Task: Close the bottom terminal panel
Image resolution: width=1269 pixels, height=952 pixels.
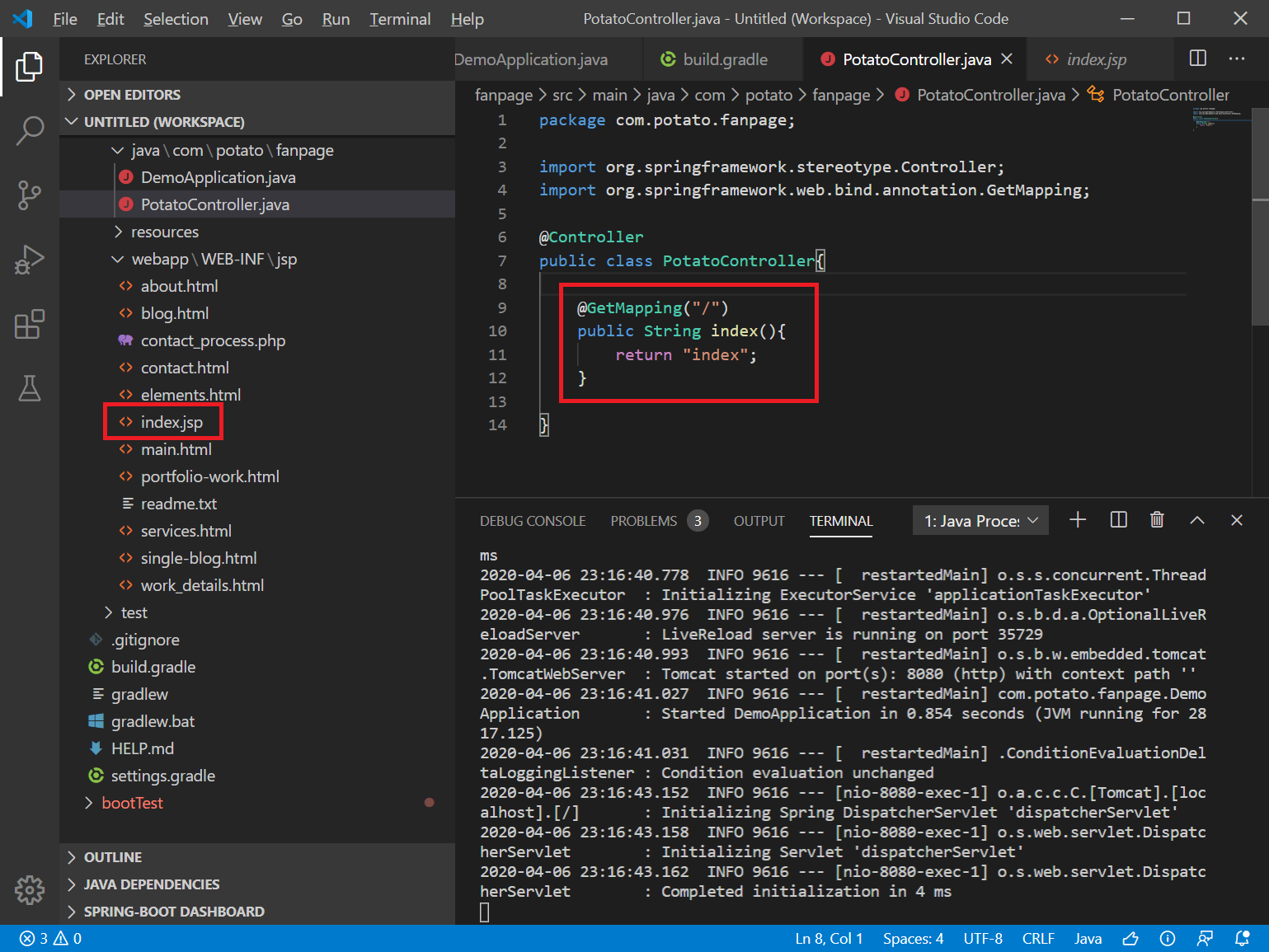Action: coord(1237,520)
